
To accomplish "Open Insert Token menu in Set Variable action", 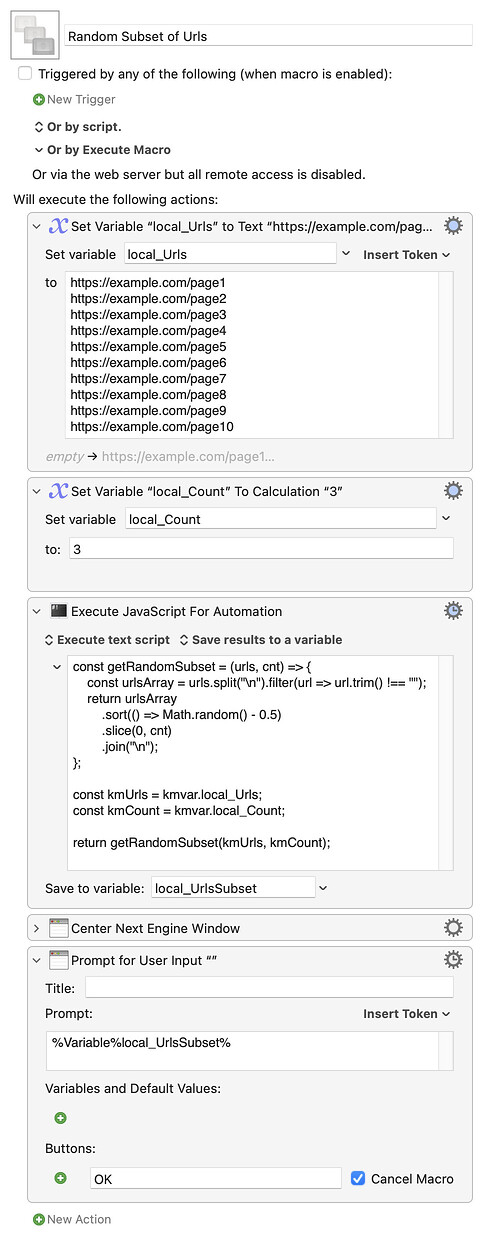I will [x=406, y=255].
